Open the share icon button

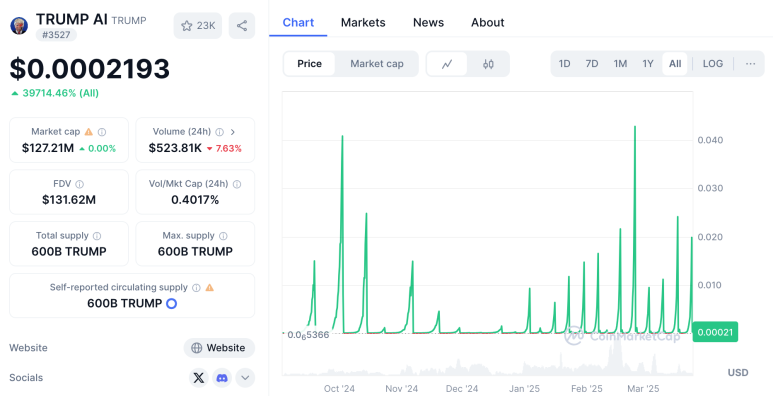coord(242,26)
